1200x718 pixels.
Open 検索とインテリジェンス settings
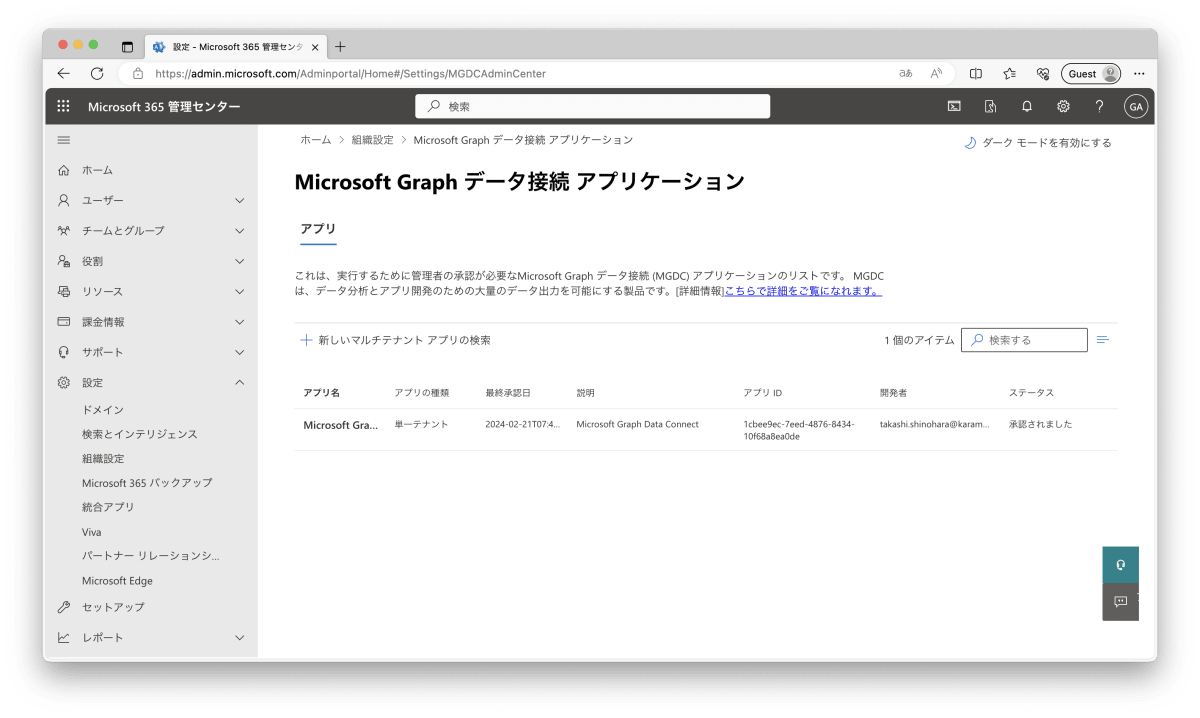pos(140,434)
